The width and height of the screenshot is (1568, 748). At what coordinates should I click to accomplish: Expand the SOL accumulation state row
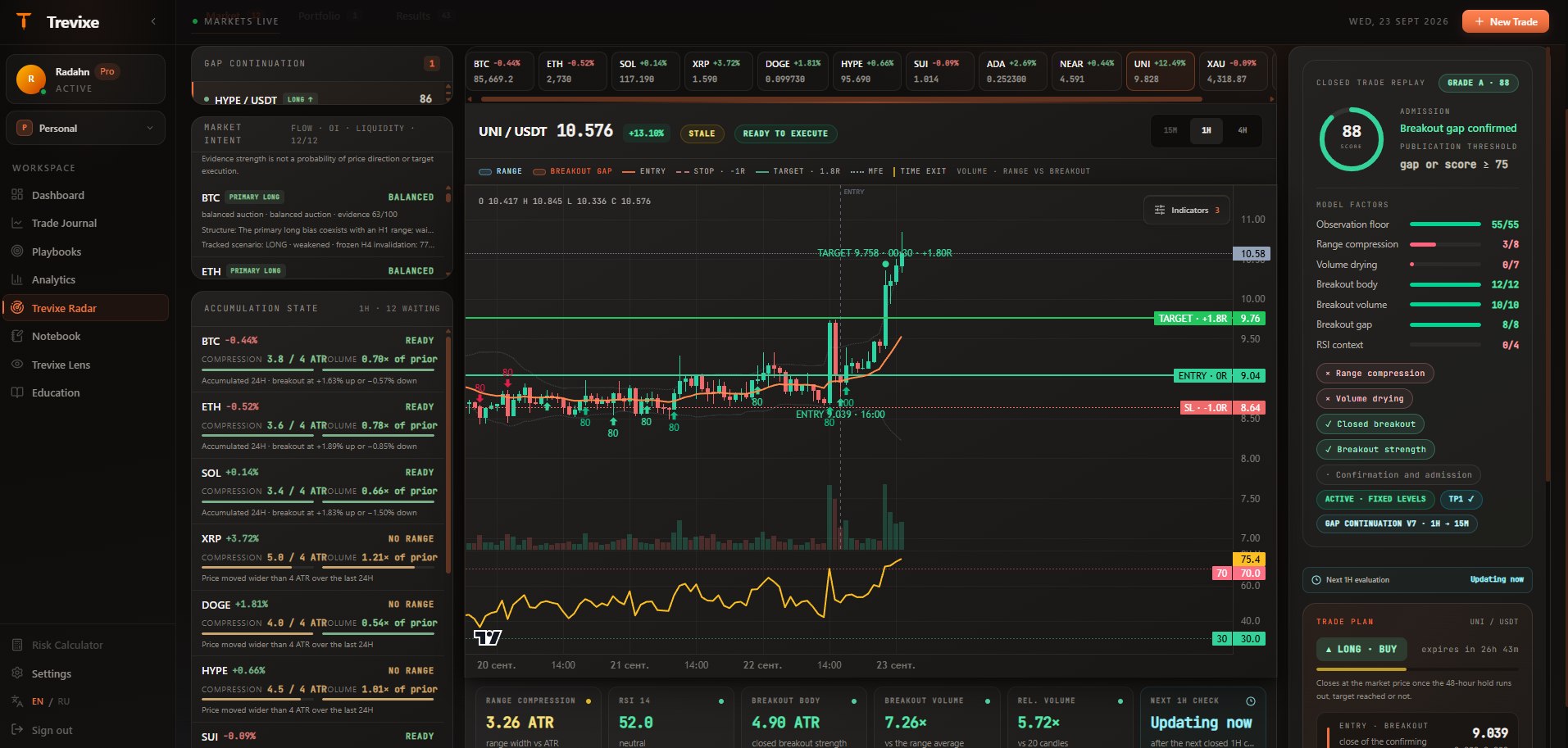coord(320,493)
